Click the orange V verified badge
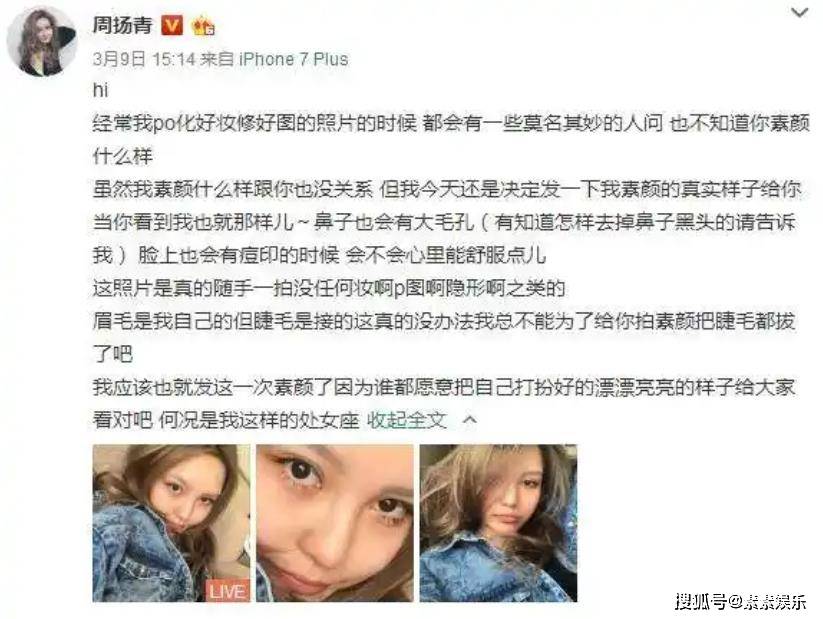Viewport: 823px width, 619px height. point(172,25)
